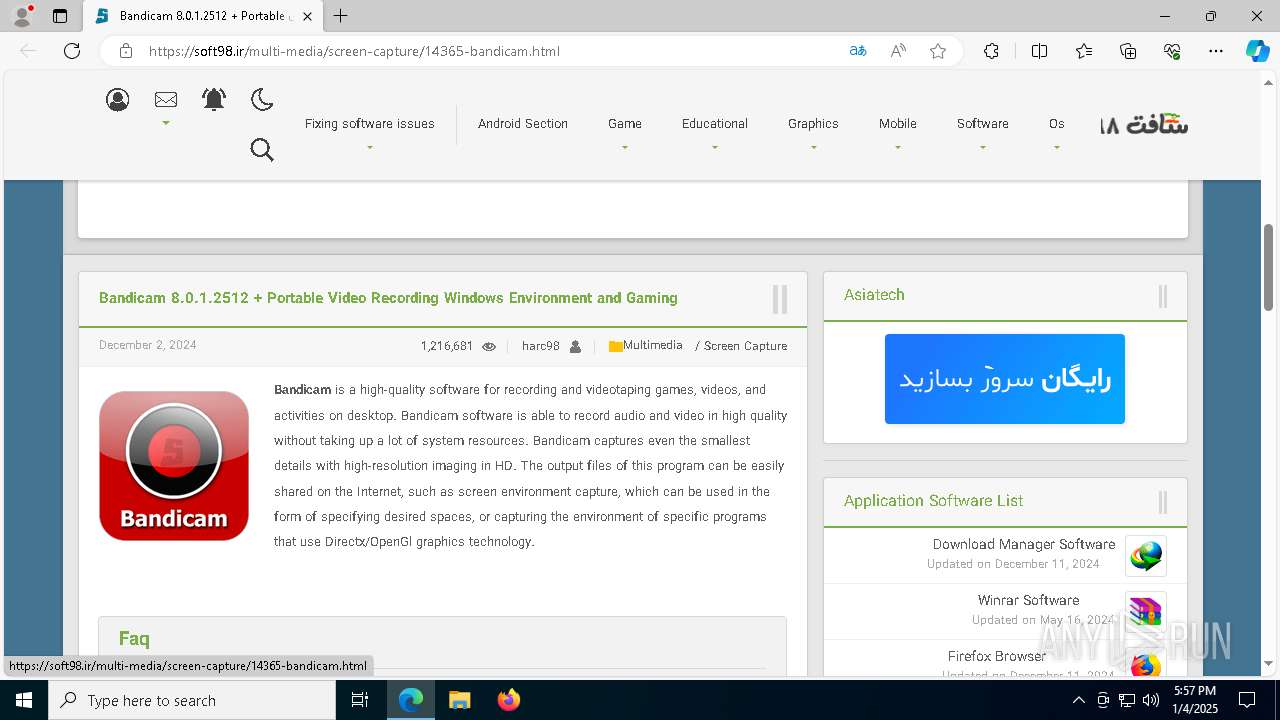Open the Multimedia category link
The height and width of the screenshot is (720, 1280).
pyautogui.click(x=653, y=345)
